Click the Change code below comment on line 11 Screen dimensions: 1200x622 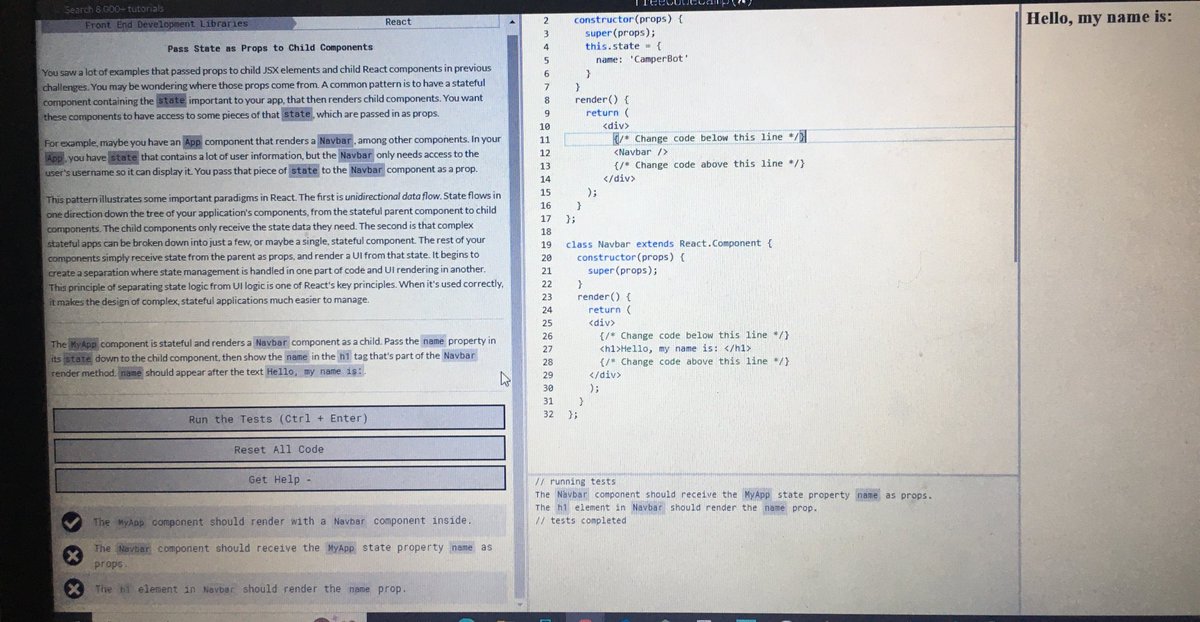tap(709, 137)
